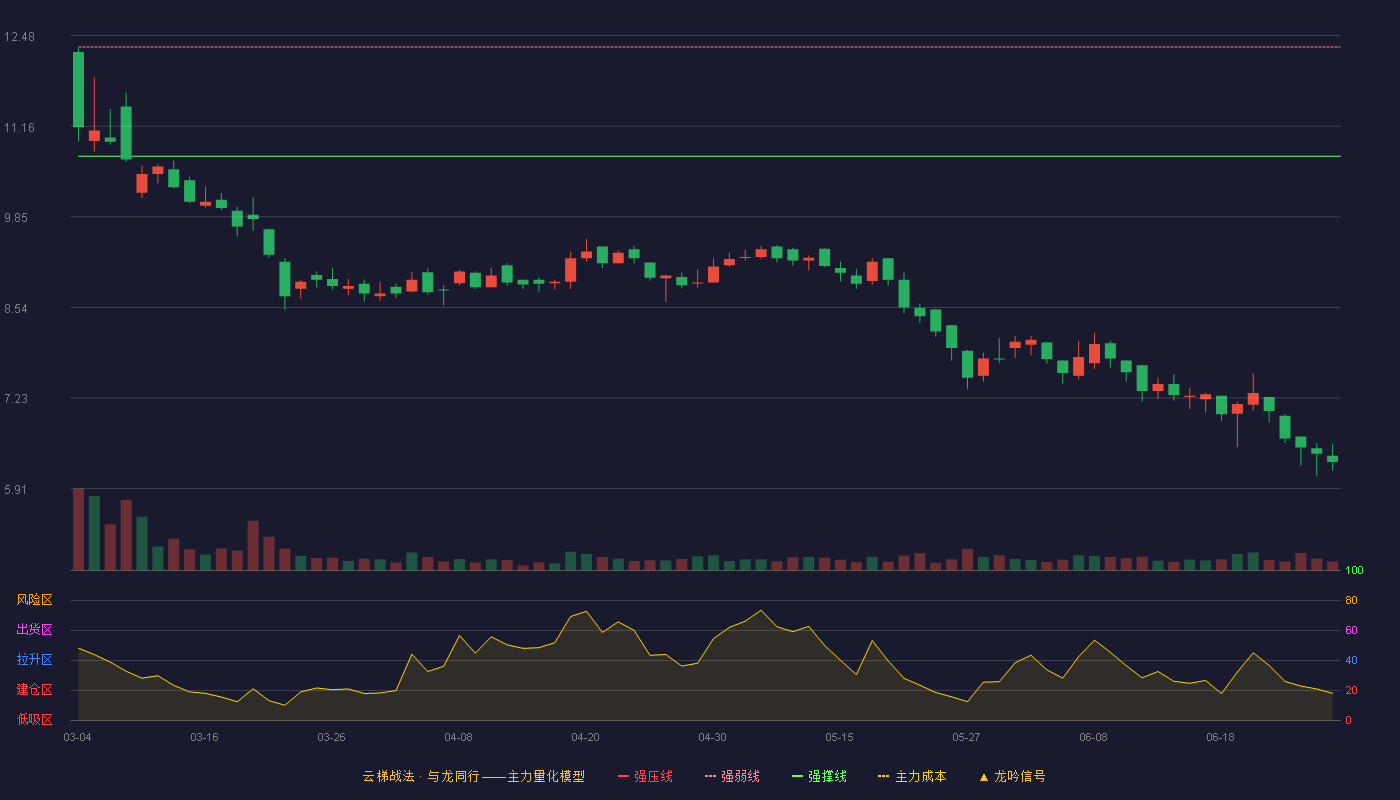
Task: Click the 04-08 date label
Action: [x=458, y=737]
